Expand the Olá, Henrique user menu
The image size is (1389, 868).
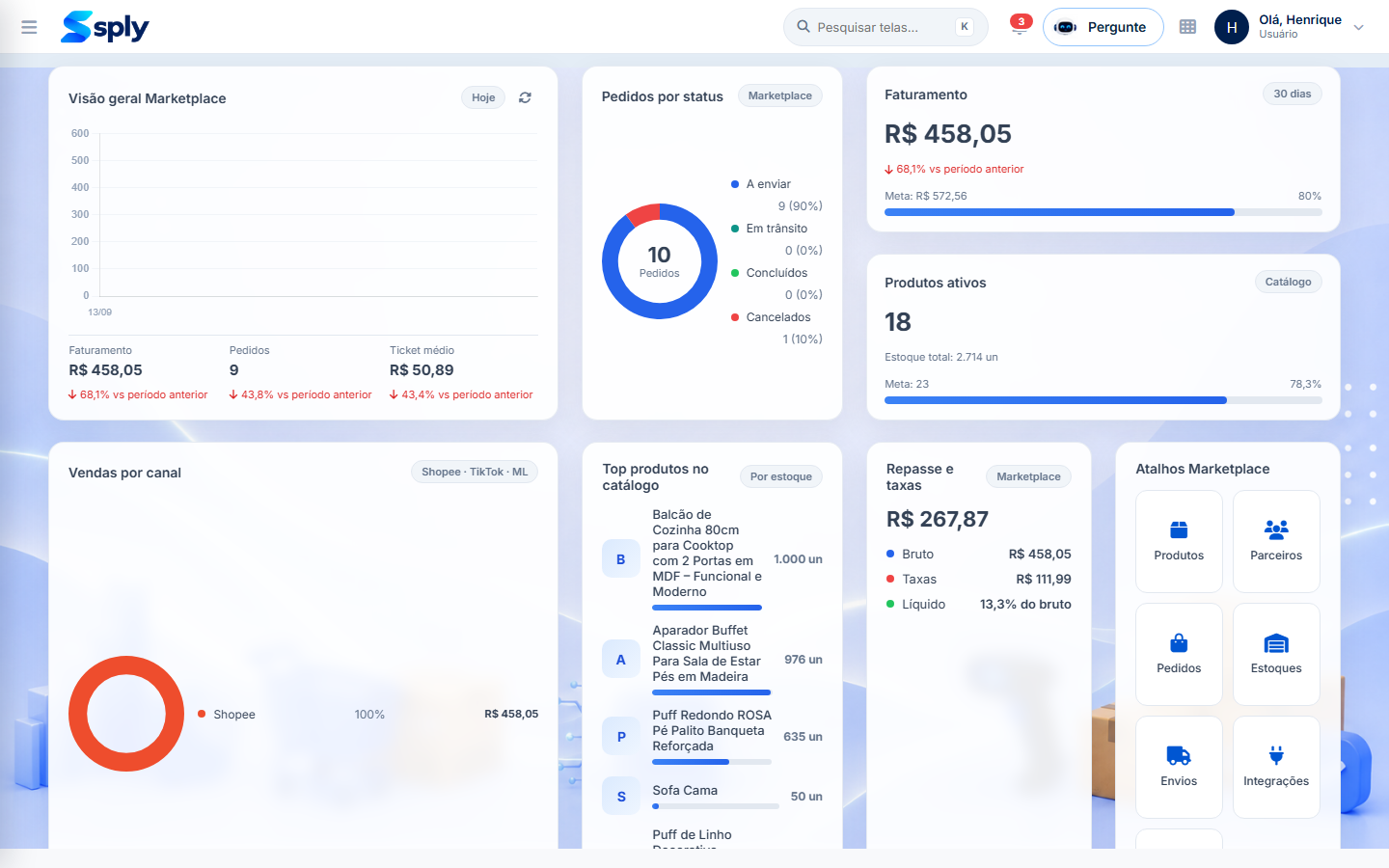(1291, 27)
